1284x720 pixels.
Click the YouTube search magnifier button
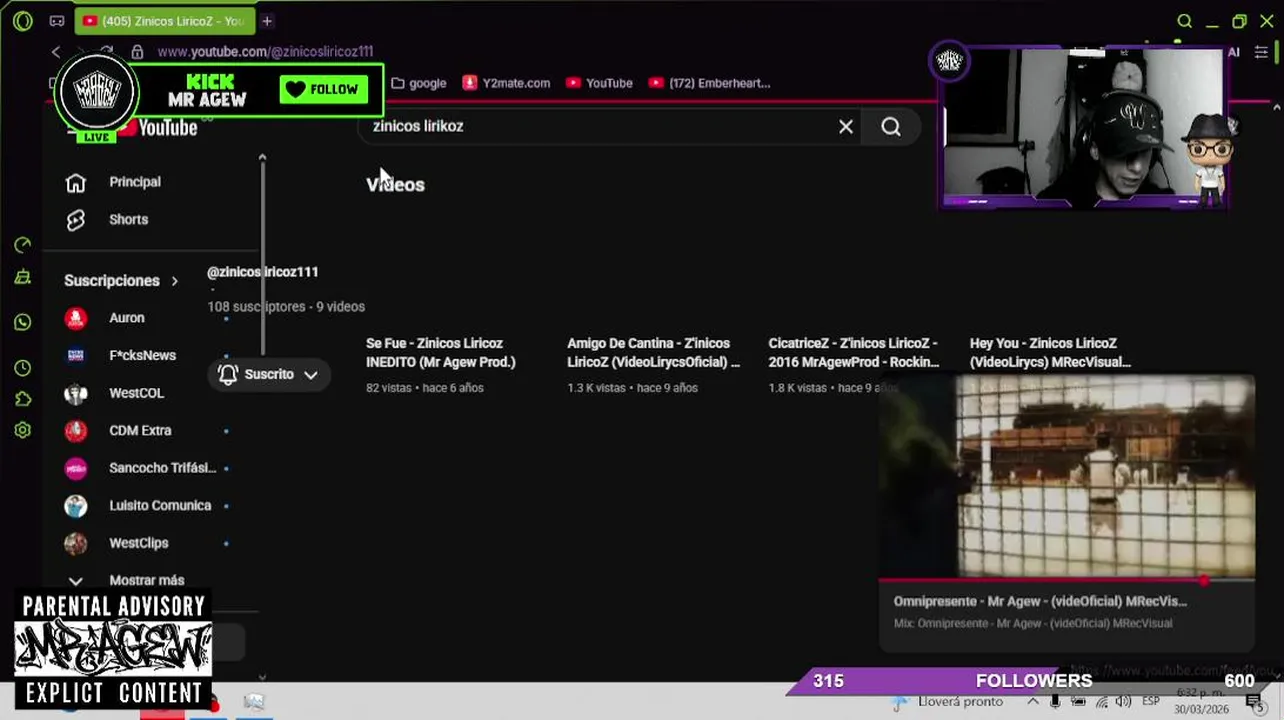[x=891, y=127]
